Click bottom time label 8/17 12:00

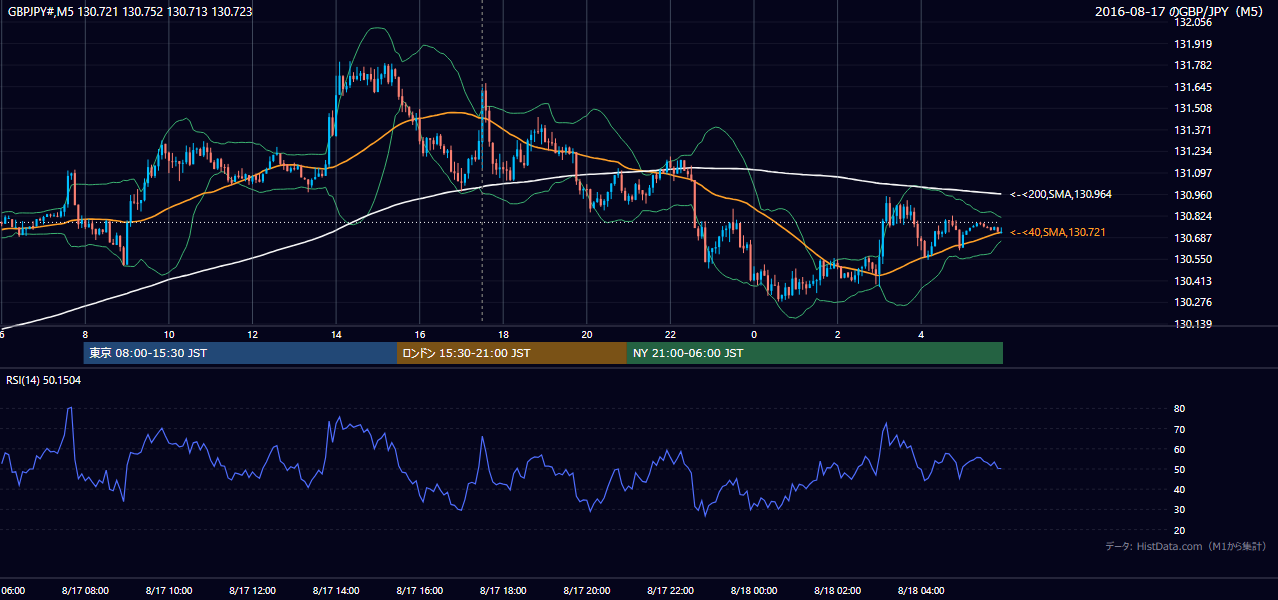(x=253, y=590)
